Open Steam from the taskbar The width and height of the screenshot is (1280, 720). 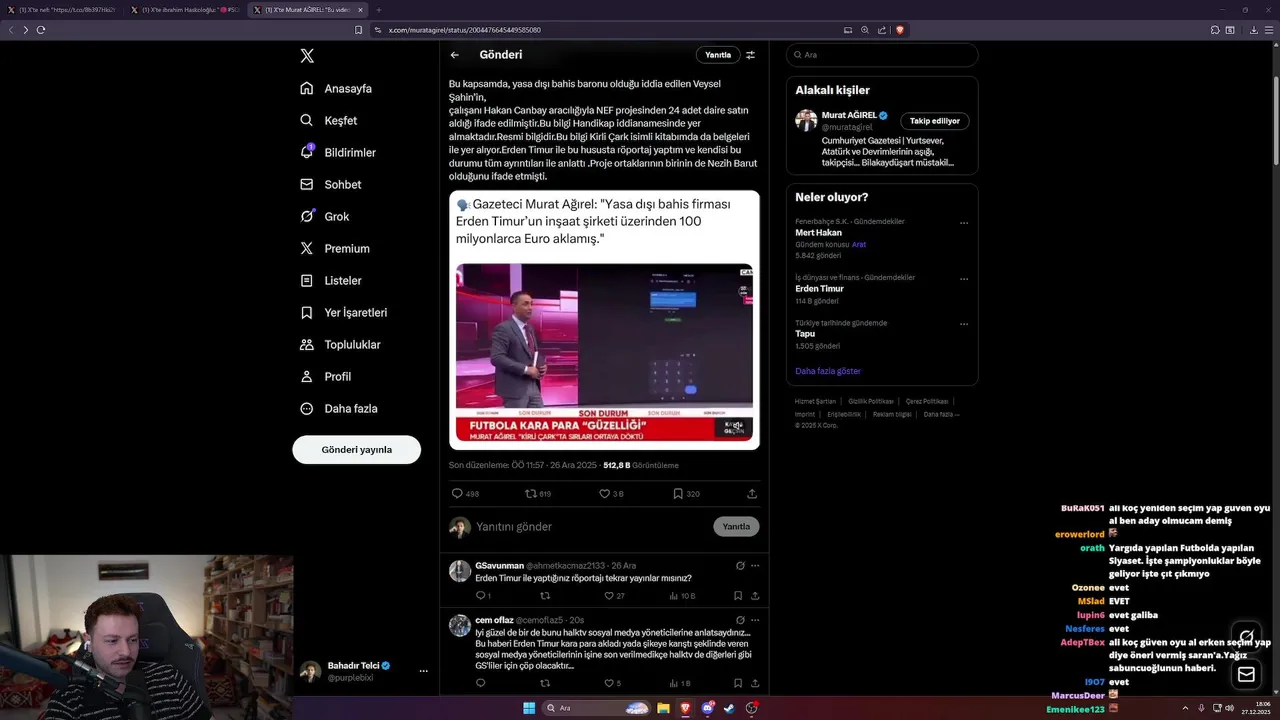[729, 708]
